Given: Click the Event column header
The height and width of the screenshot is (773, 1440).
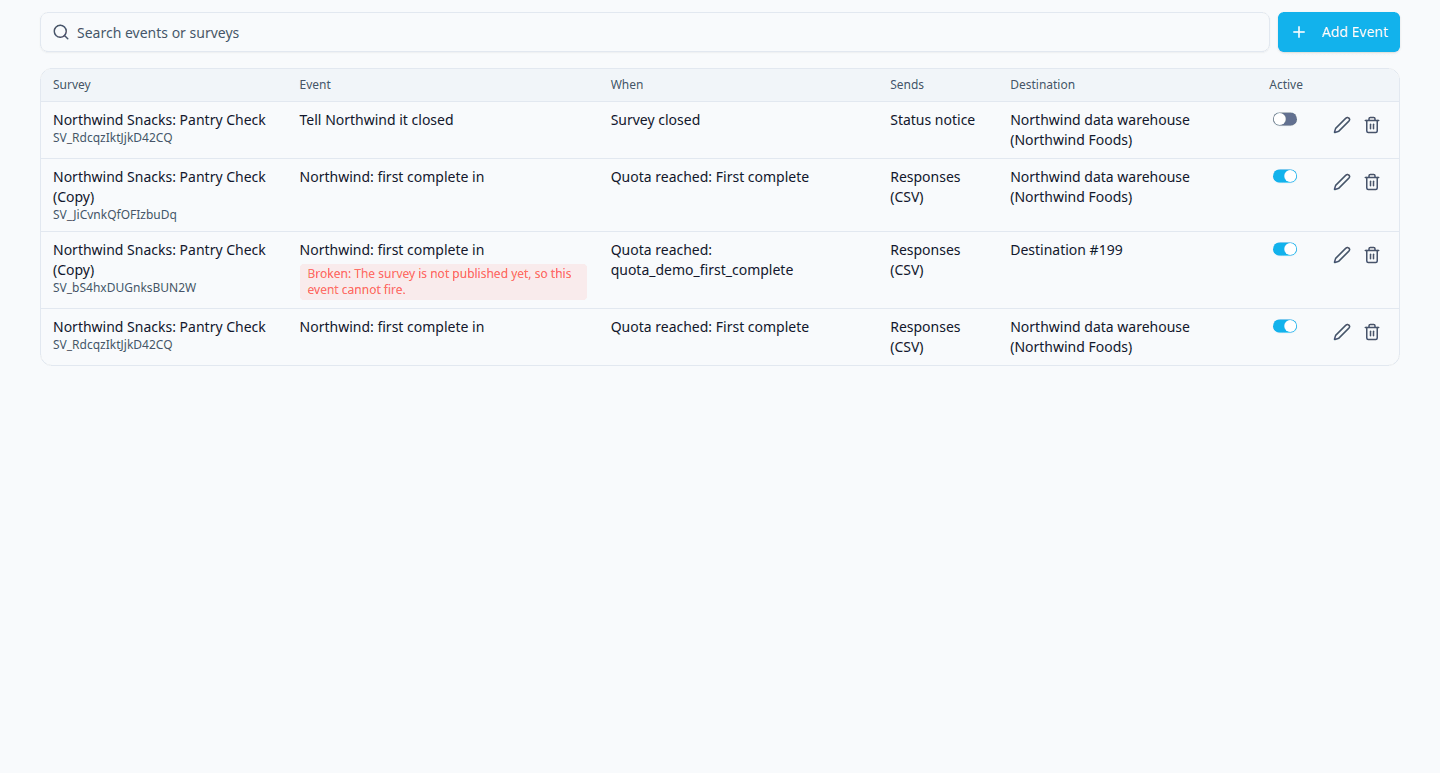Looking at the screenshot, I should [315, 85].
